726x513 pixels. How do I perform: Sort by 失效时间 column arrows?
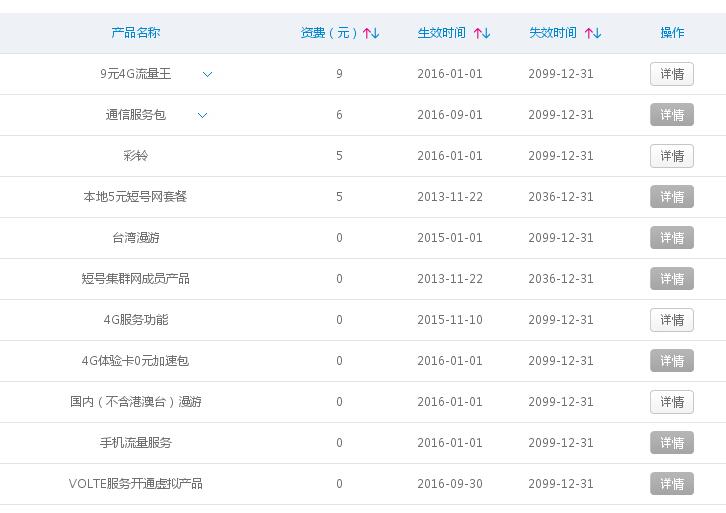pos(593,33)
